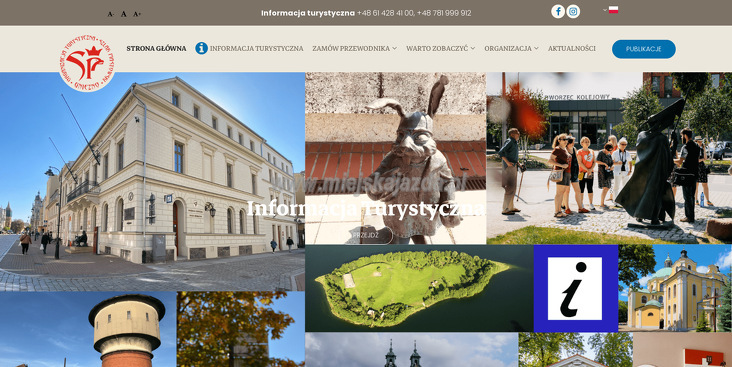Viewport: 732px width, 367px height.
Task: Open the Facebook page icon
Action: coord(558,12)
